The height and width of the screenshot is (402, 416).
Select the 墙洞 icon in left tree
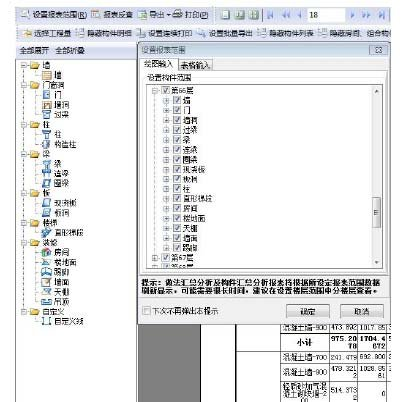(47, 105)
